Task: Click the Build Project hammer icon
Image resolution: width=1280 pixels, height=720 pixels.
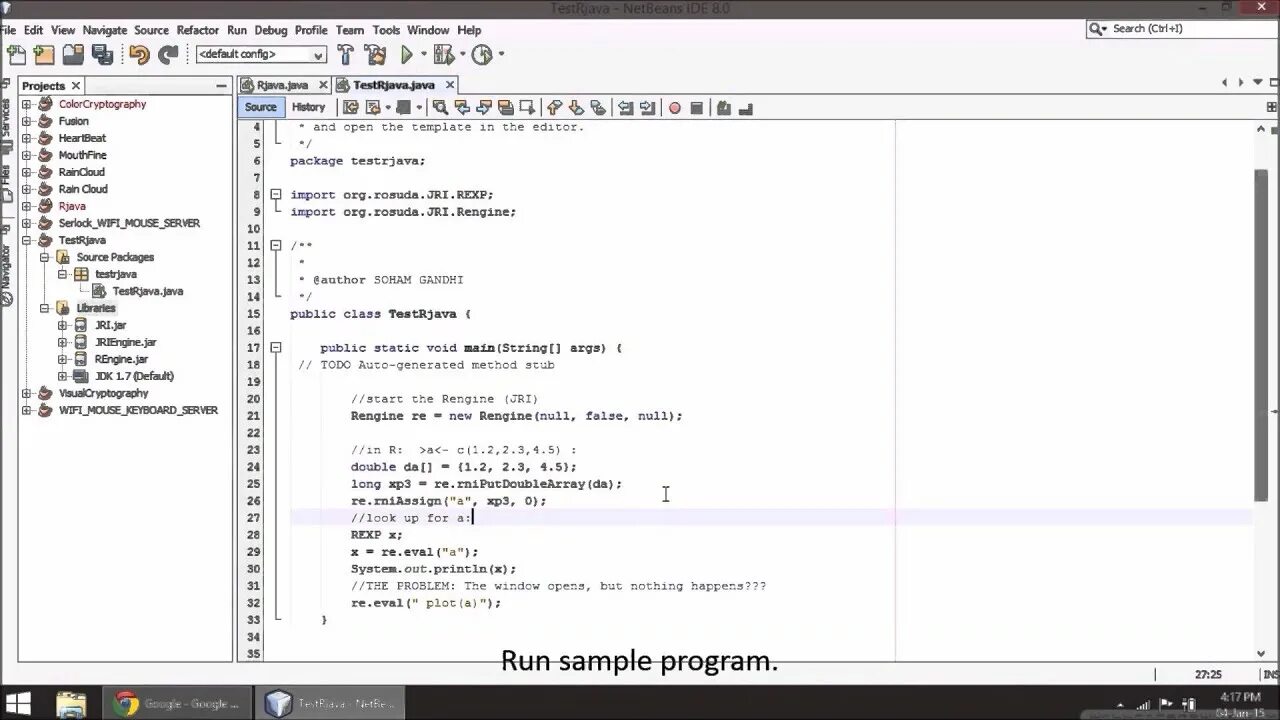Action: (x=345, y=55)
